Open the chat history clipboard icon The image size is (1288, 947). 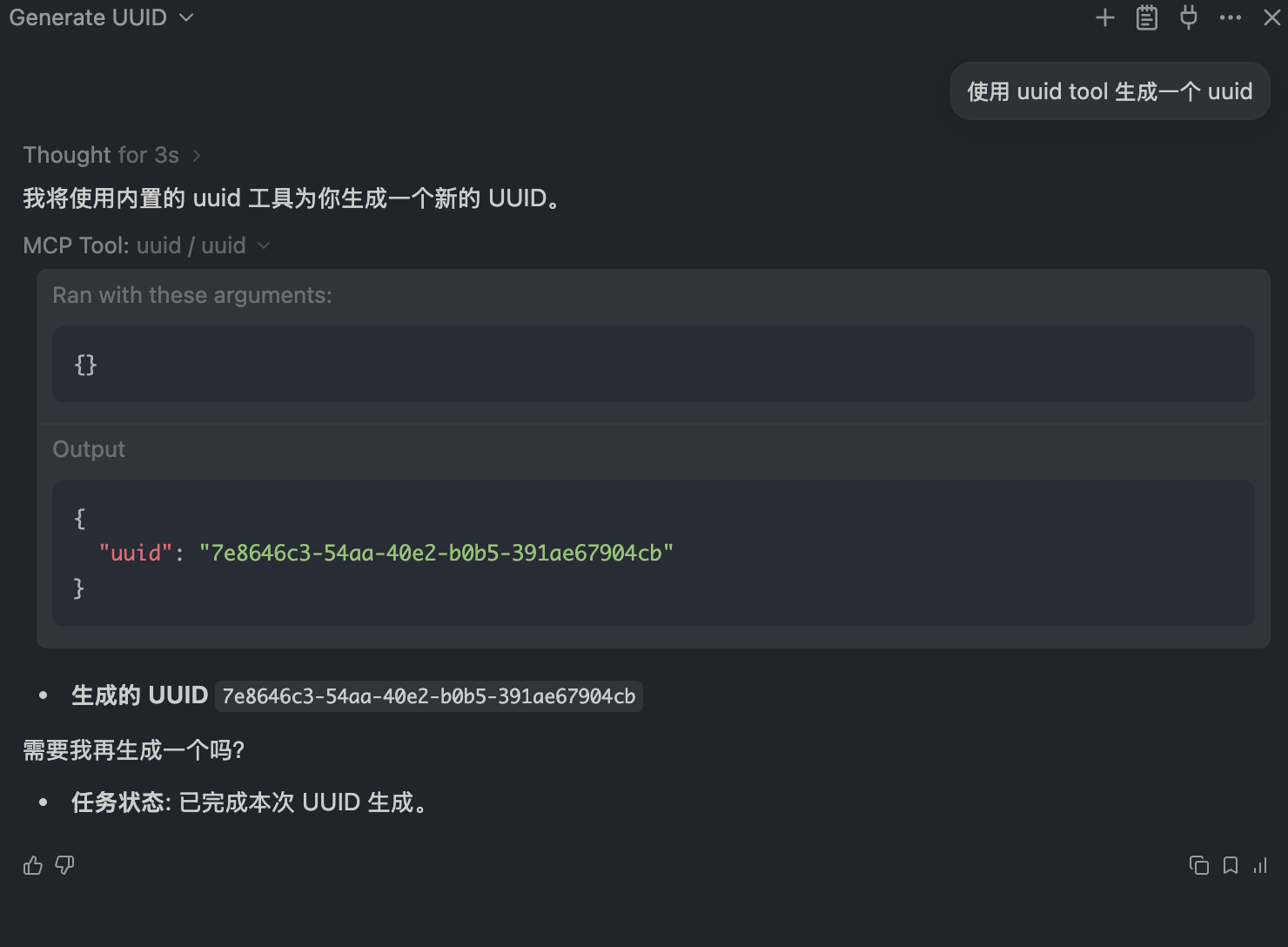pyautogui.click(x=1146, y=17)
